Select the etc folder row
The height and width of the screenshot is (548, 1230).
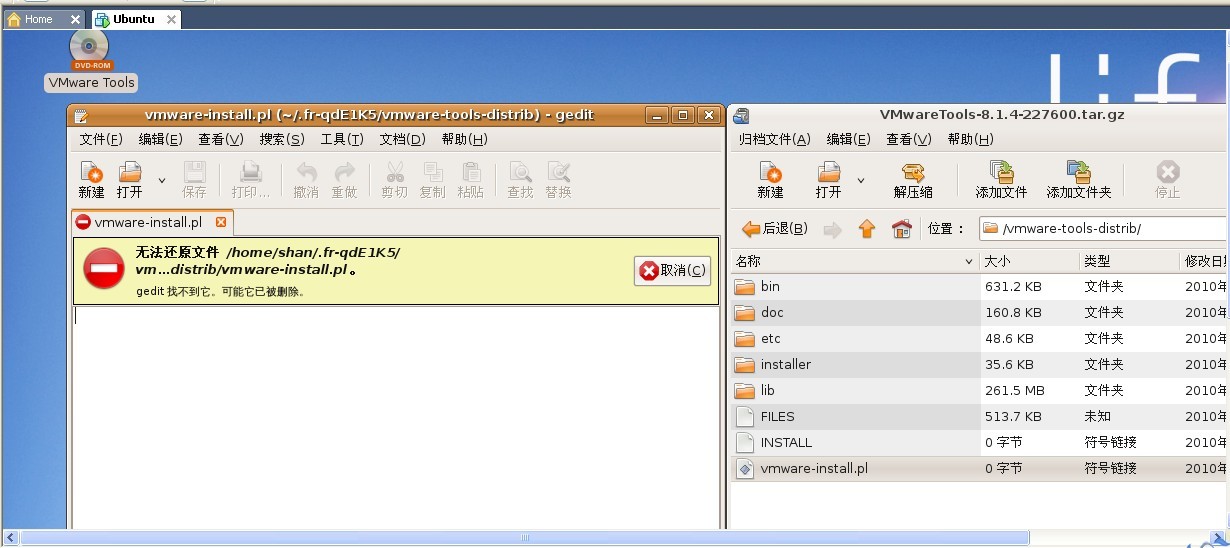[980, 339]
